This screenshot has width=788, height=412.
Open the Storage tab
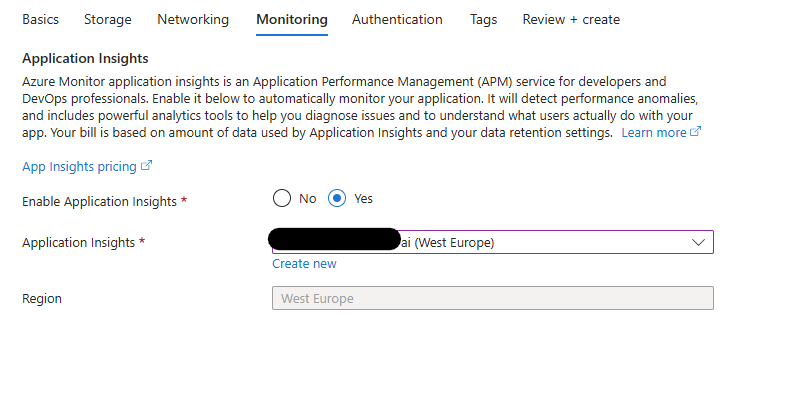click(x=108, y=19)
